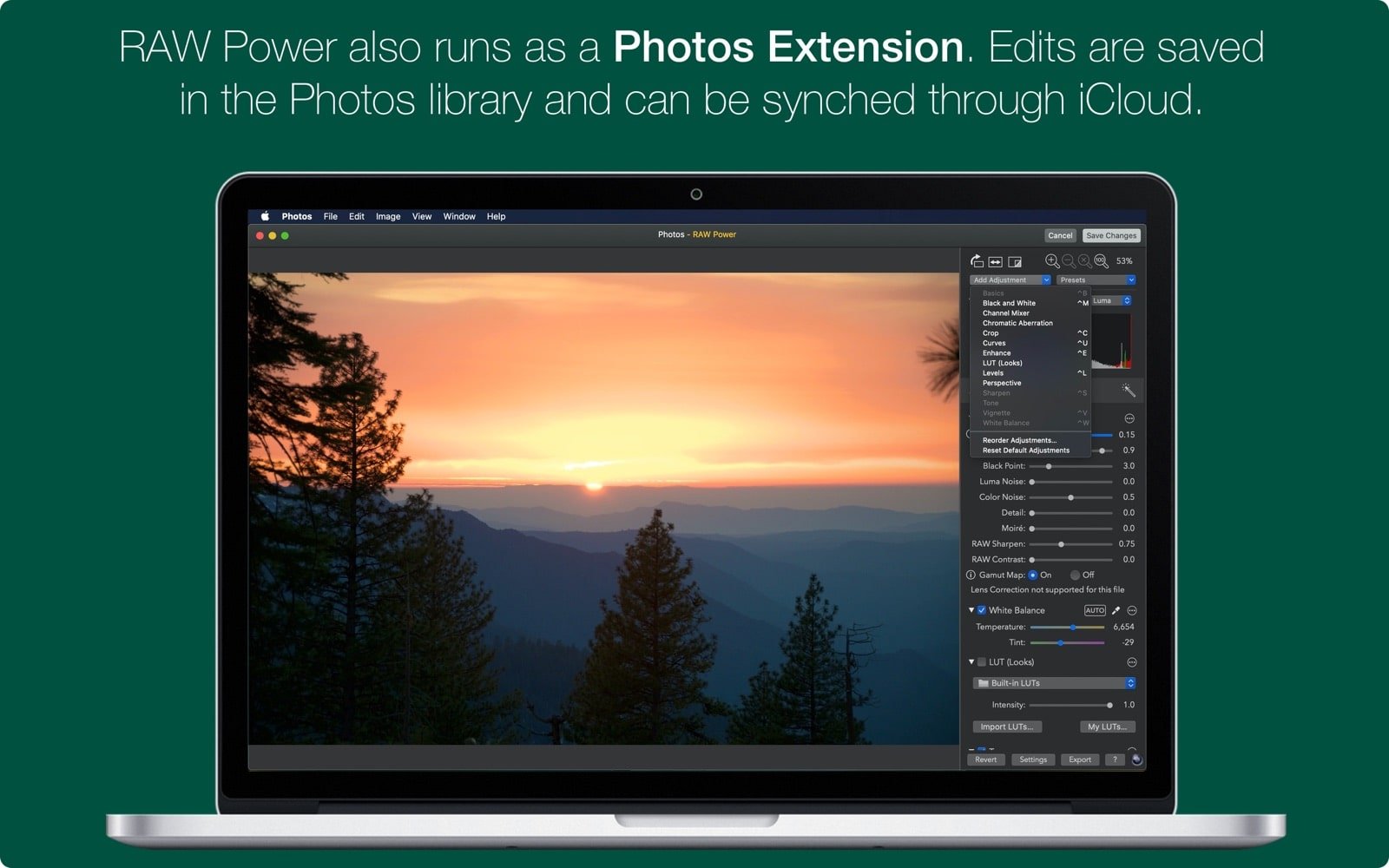
Task: Uncheck the White Balance checkbox
Action: [982, 610]
